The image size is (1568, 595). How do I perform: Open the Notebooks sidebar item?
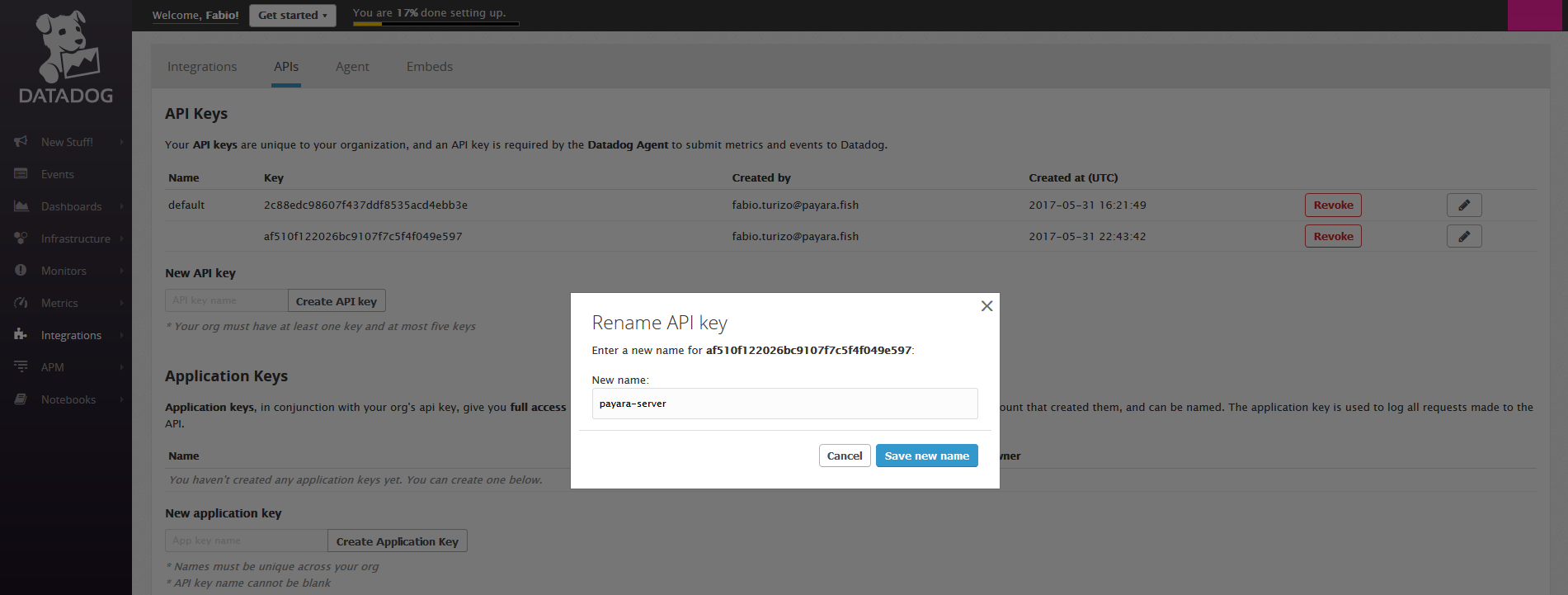tap(68, 399)
